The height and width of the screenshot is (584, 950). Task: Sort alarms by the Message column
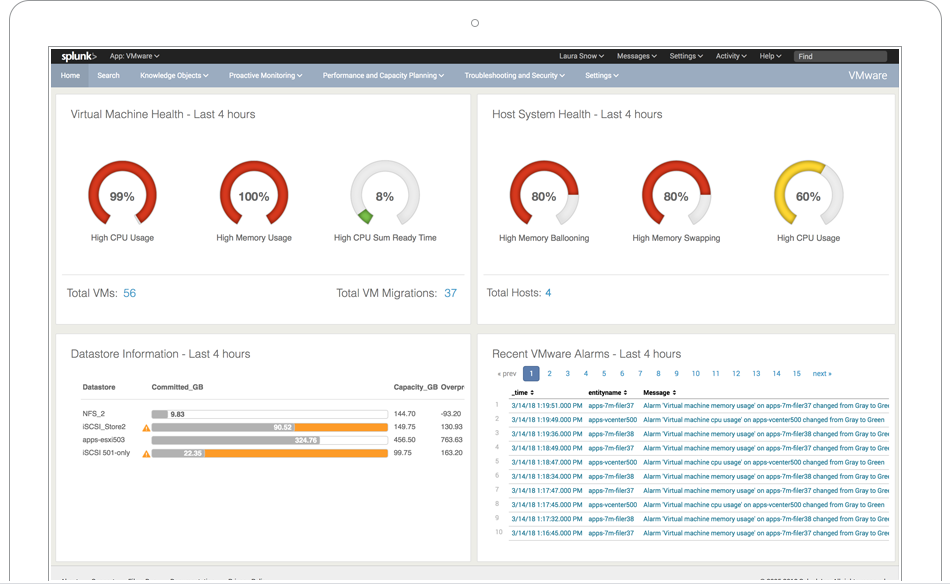660,393
